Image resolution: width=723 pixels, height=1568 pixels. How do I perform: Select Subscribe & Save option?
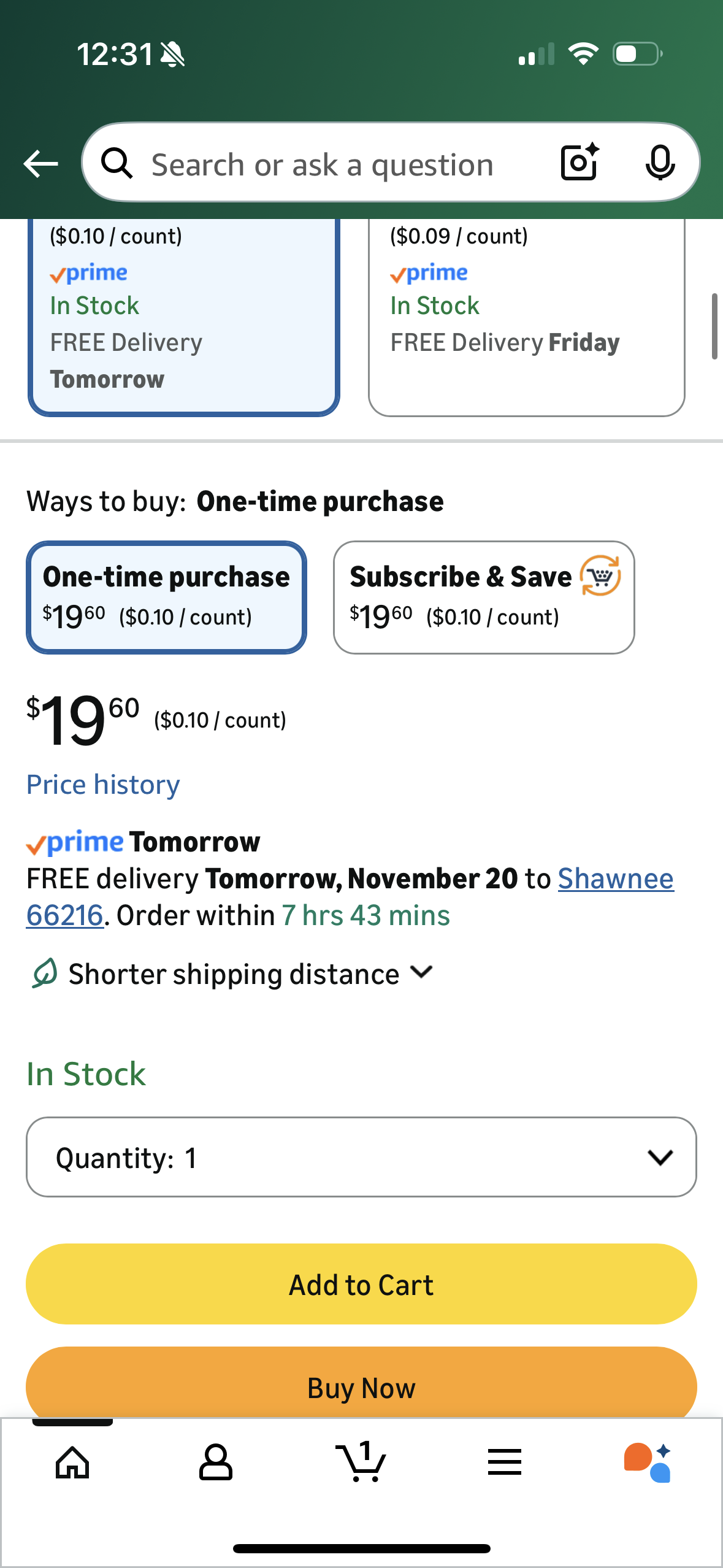[483, 597]
